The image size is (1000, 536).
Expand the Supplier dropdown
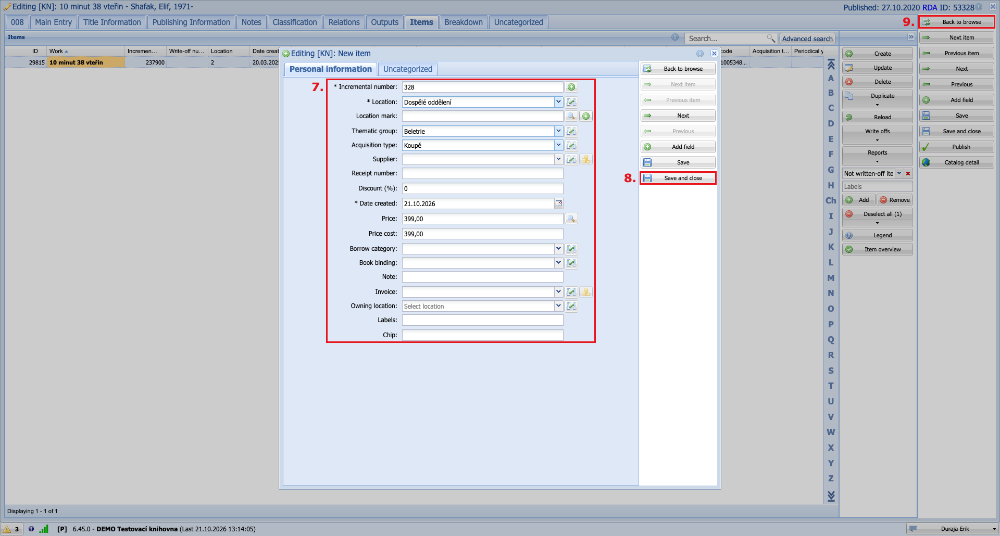coord(559,160)
